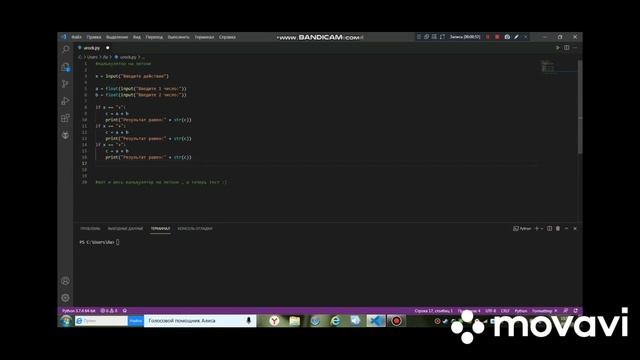Take a Bandicam screenshot with camera icon
This screenshot has width=640, height=360.
[x=507, y=37]
